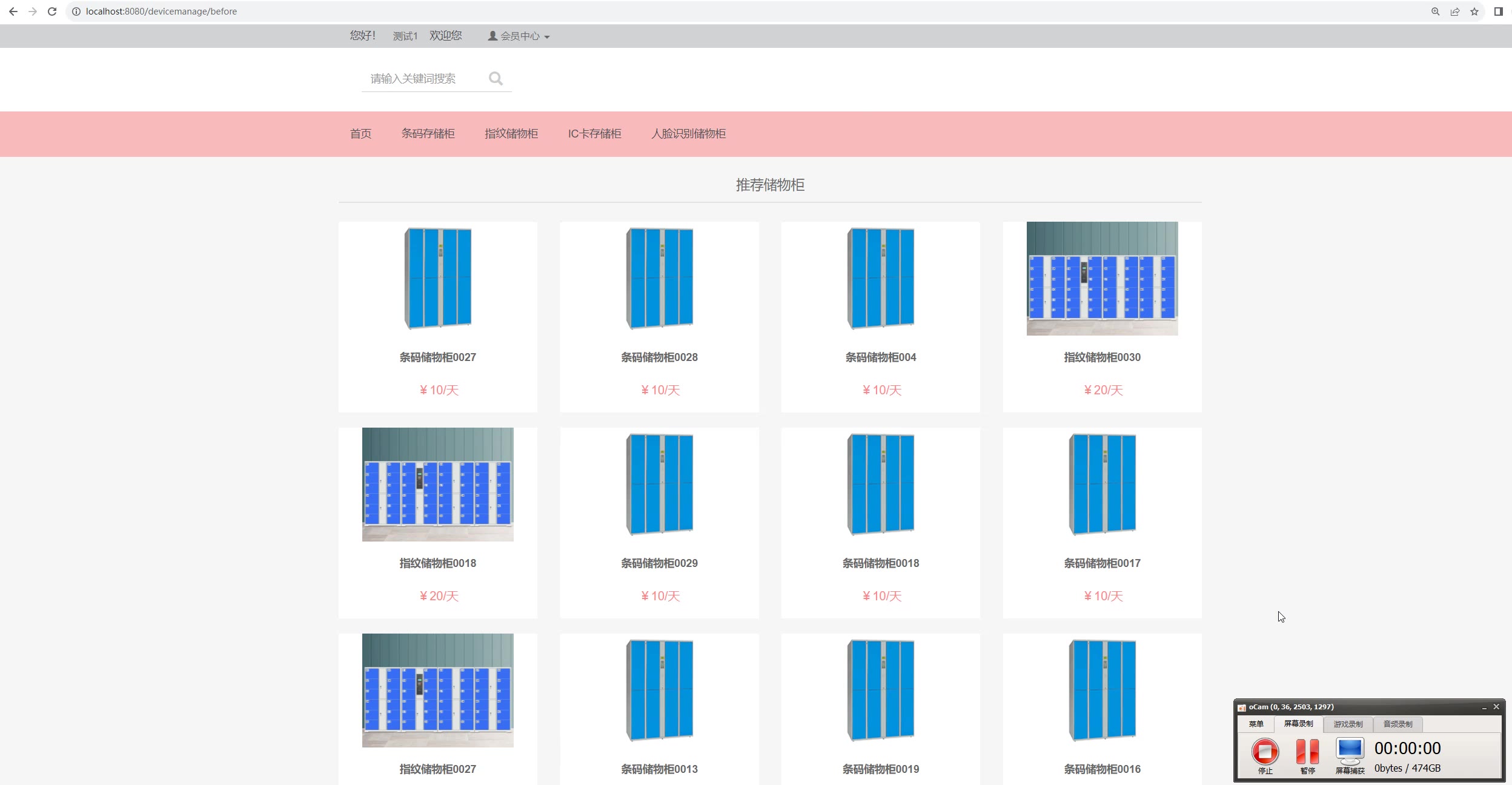
Task: Open 条码储物柜0029 product title
Action: tap(659, 563)
